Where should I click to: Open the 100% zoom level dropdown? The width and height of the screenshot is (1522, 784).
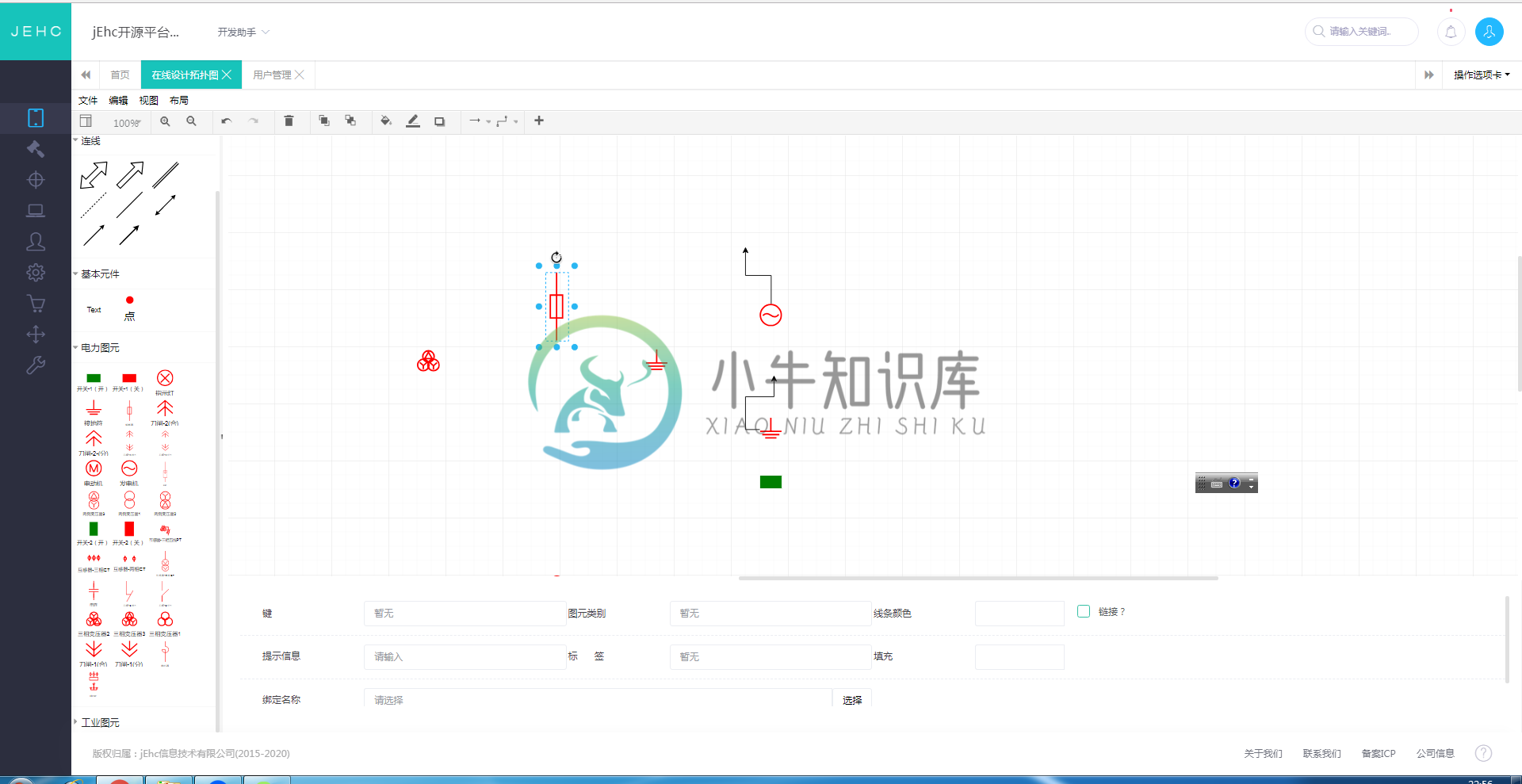click(x=127, y=123)
